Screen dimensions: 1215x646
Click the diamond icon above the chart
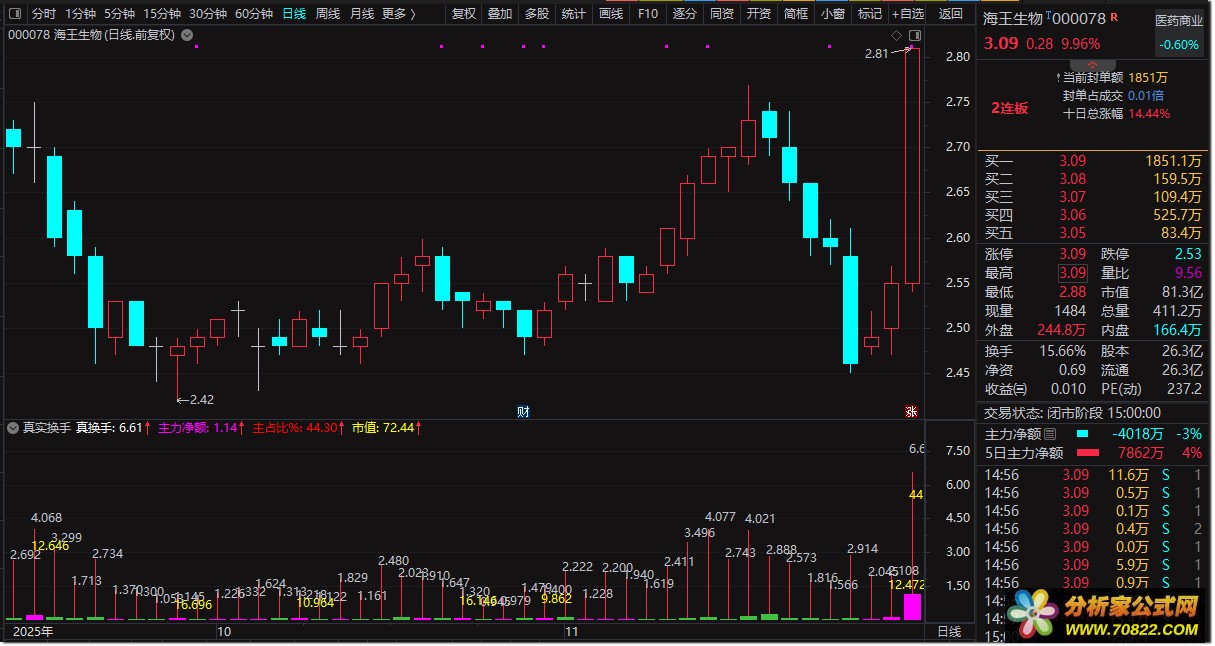[896, 35]
